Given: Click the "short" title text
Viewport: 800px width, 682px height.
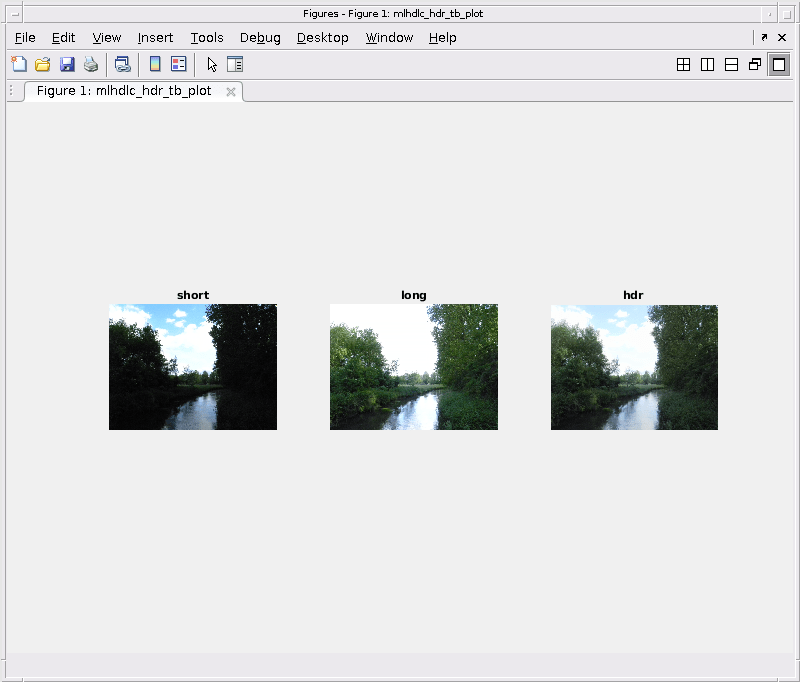Looking at the screenshot, I should [193, 295].
